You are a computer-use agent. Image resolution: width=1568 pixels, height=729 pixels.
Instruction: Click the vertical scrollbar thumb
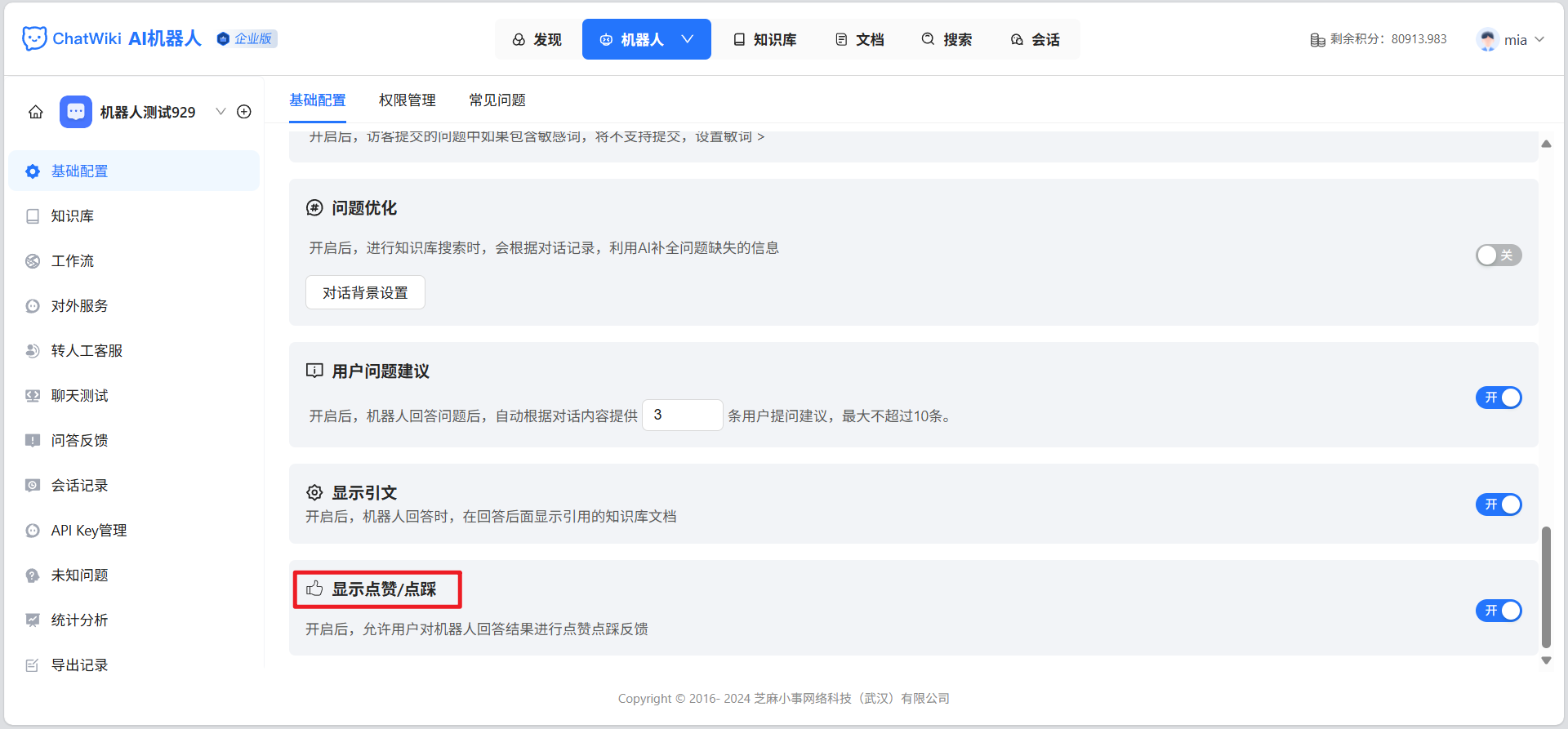[x=1546, y=587]
